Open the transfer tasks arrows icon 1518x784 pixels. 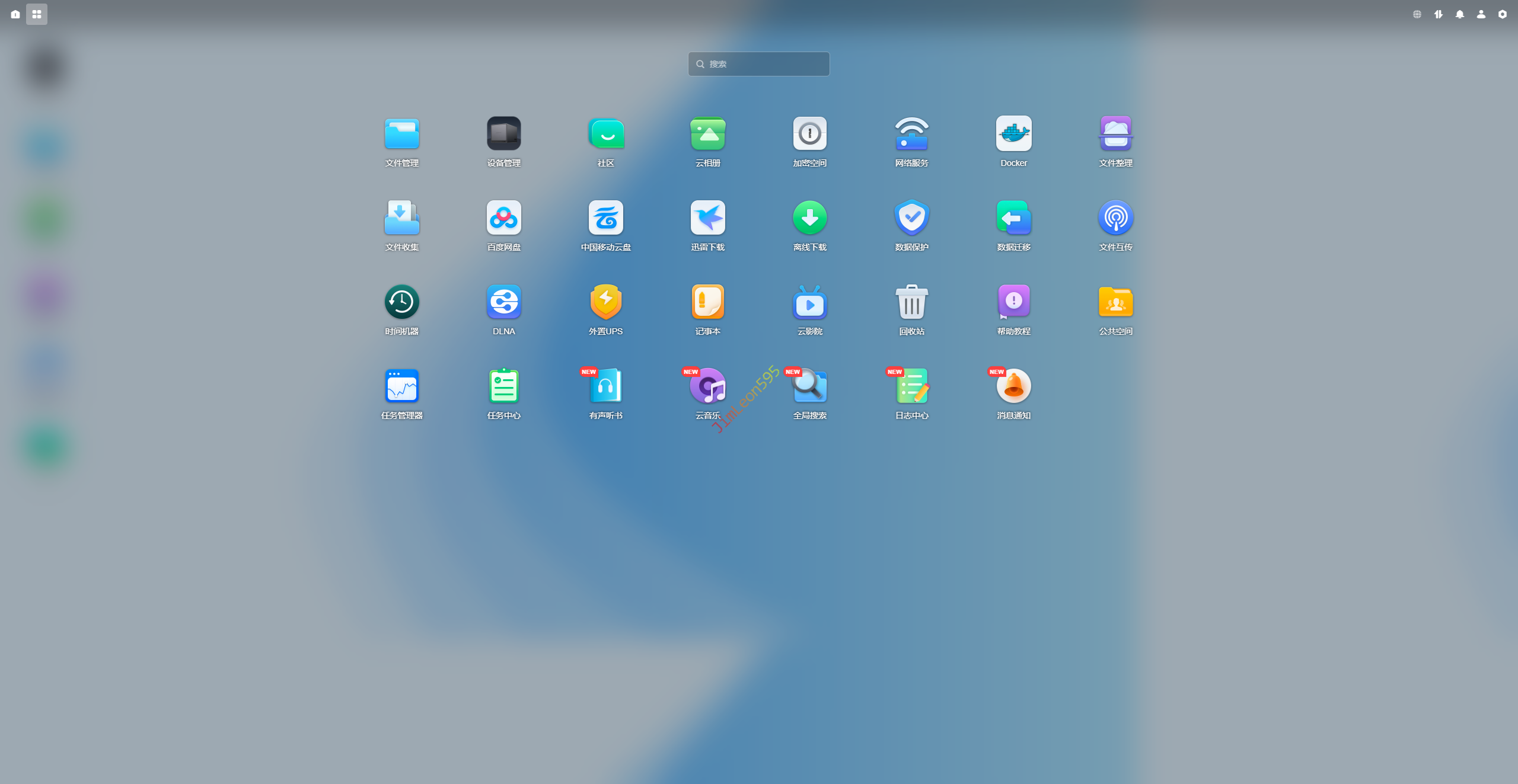[x=1438, y=14]
